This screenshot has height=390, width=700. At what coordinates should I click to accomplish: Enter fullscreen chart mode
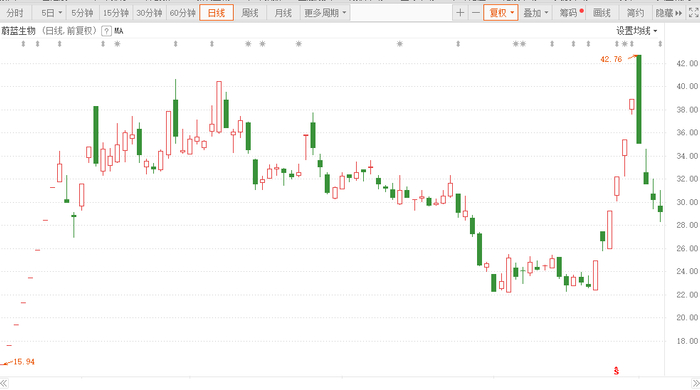(x=693, y=13)
